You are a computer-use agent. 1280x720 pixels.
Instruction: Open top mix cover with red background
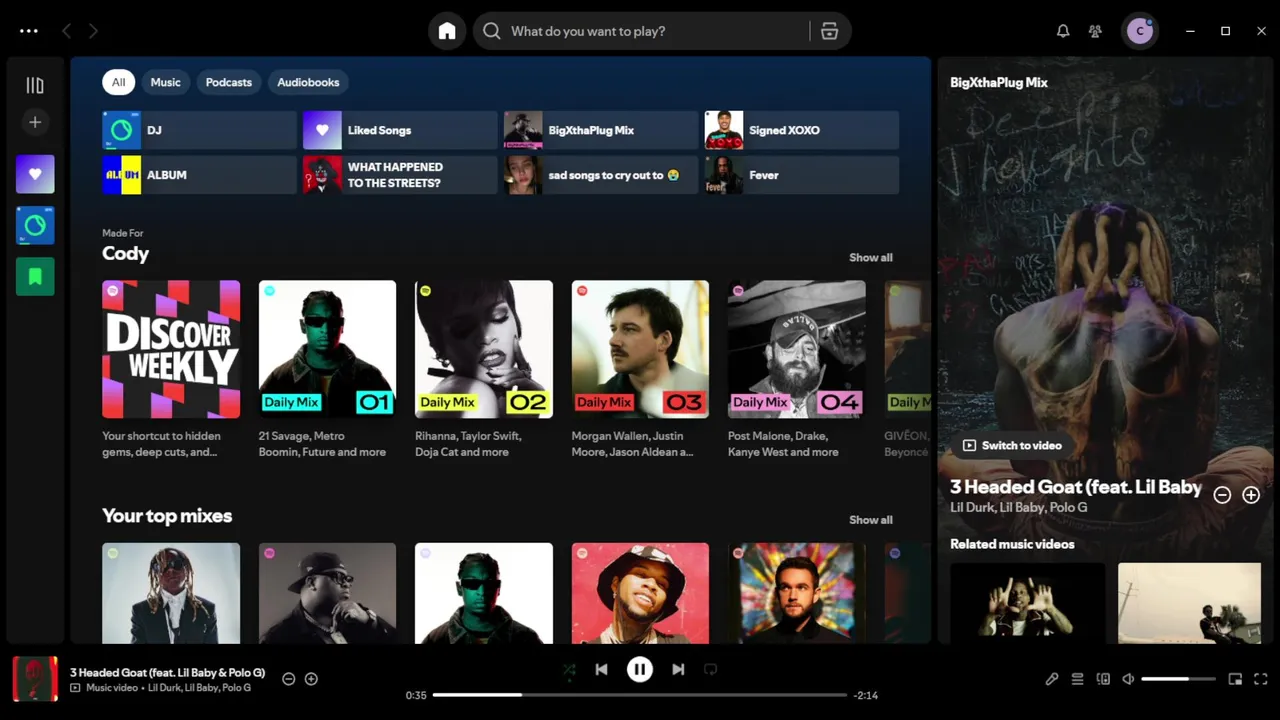[x=640, y=593]
